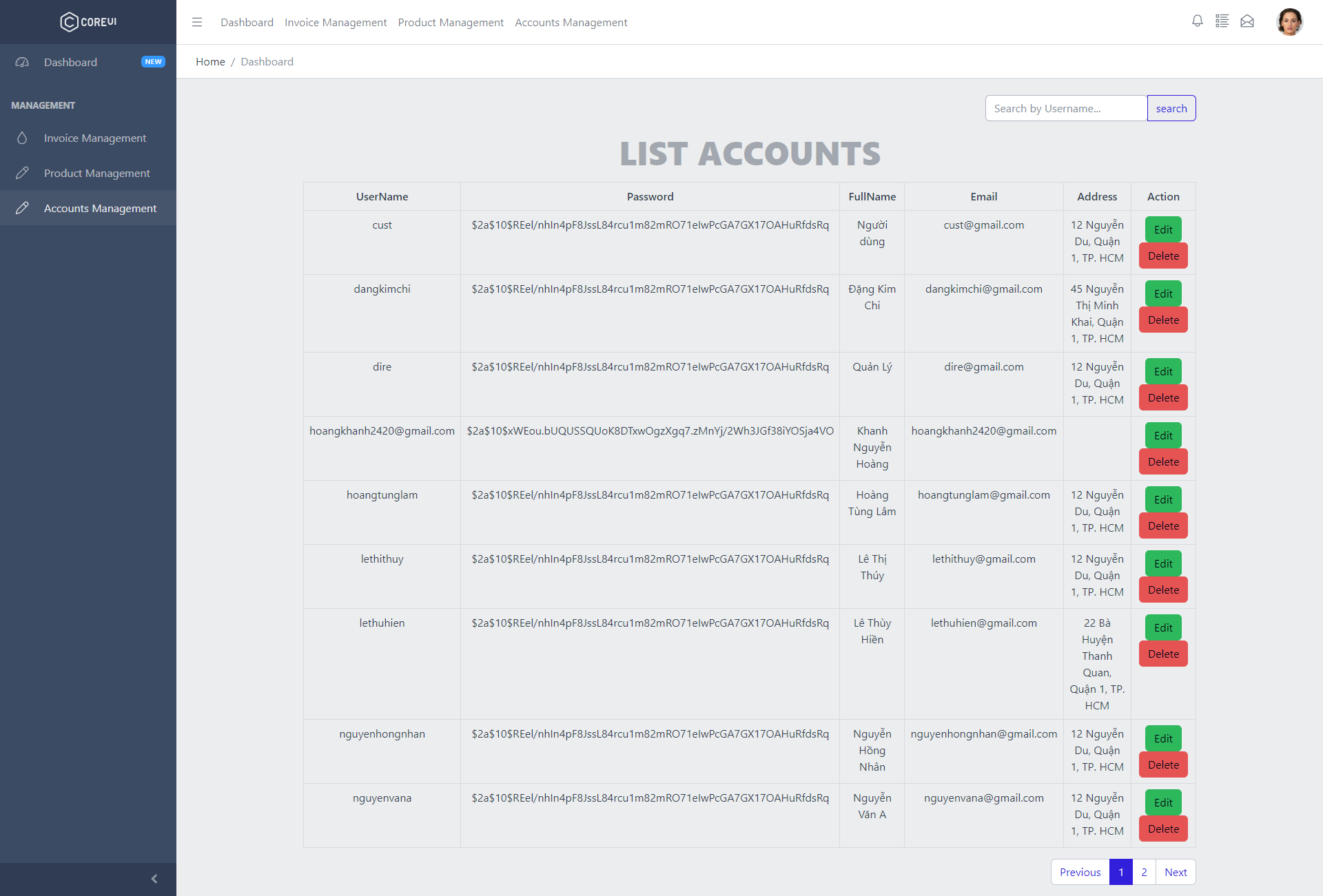Edit the nguyenvana account
The width and height of the screenshot is (1323, 896).
(1163, 802)
